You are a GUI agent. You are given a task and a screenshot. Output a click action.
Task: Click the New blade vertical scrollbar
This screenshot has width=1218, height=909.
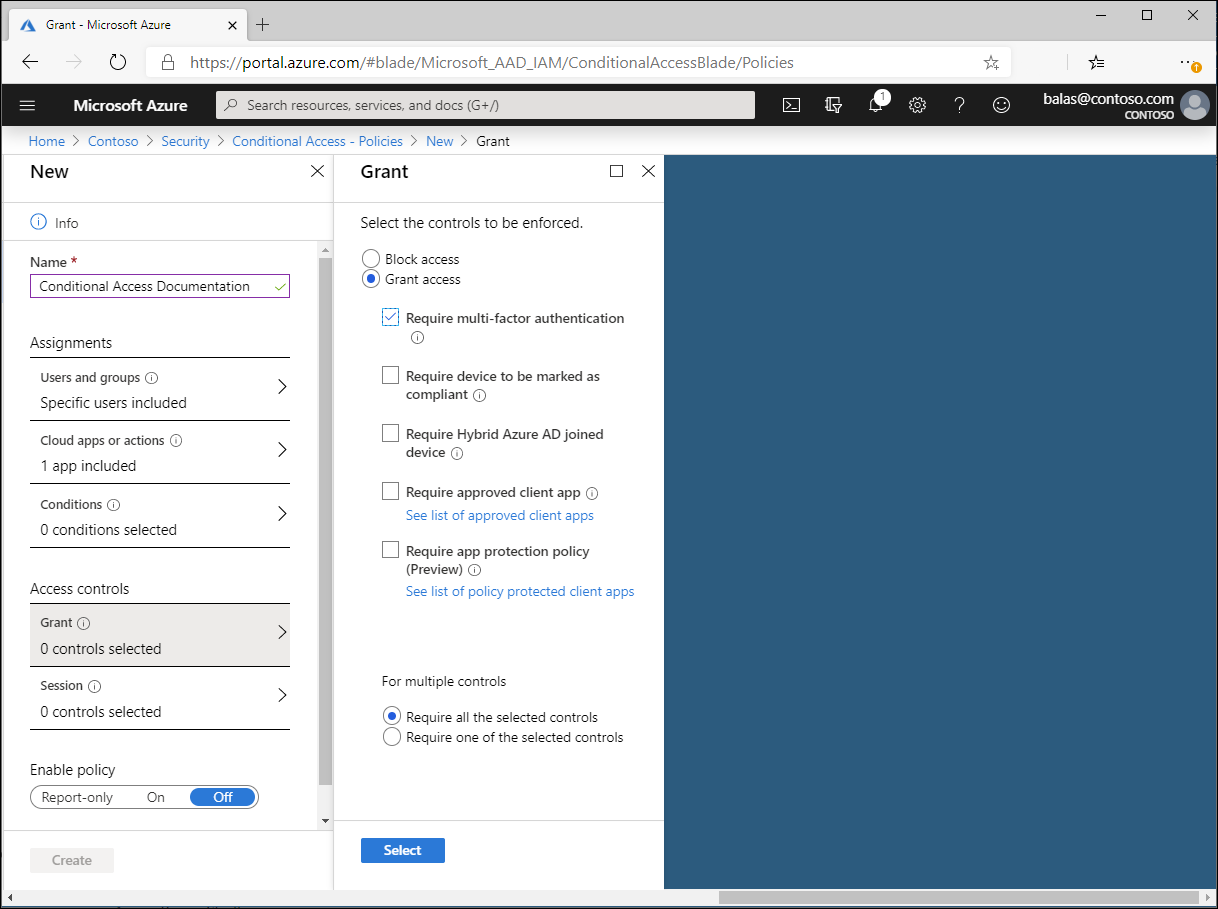tap(325, 520)
